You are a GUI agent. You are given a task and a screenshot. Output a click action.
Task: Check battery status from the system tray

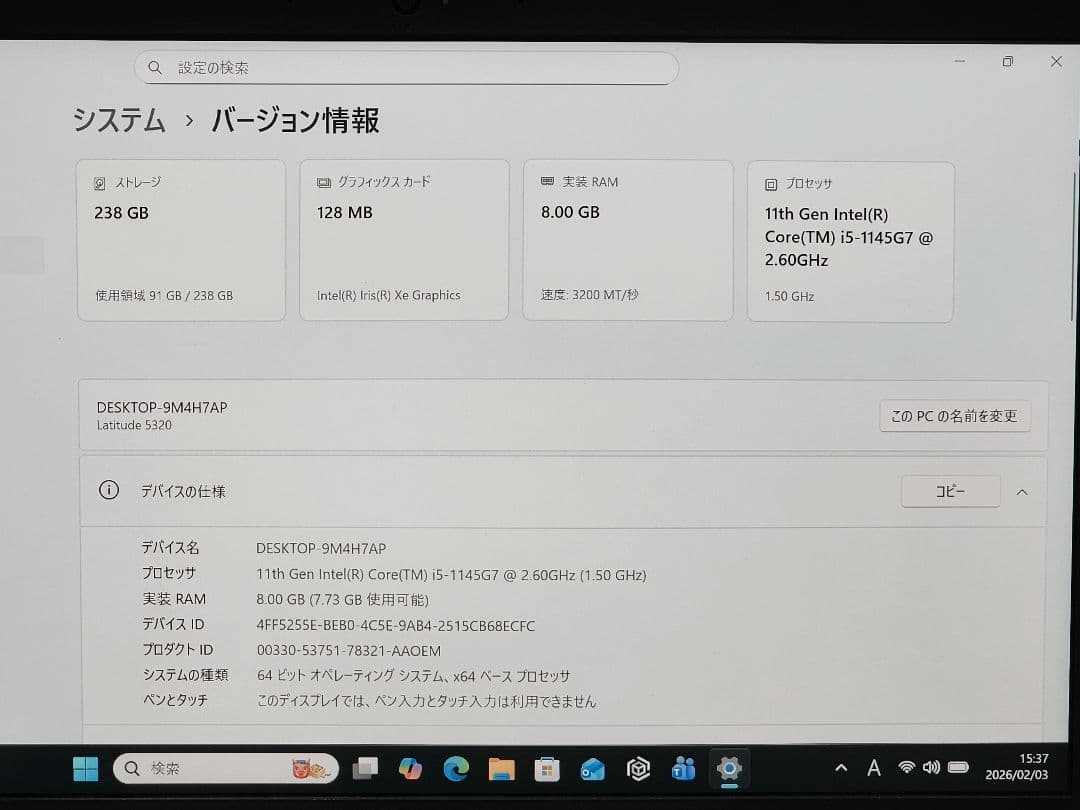[958, 768]
